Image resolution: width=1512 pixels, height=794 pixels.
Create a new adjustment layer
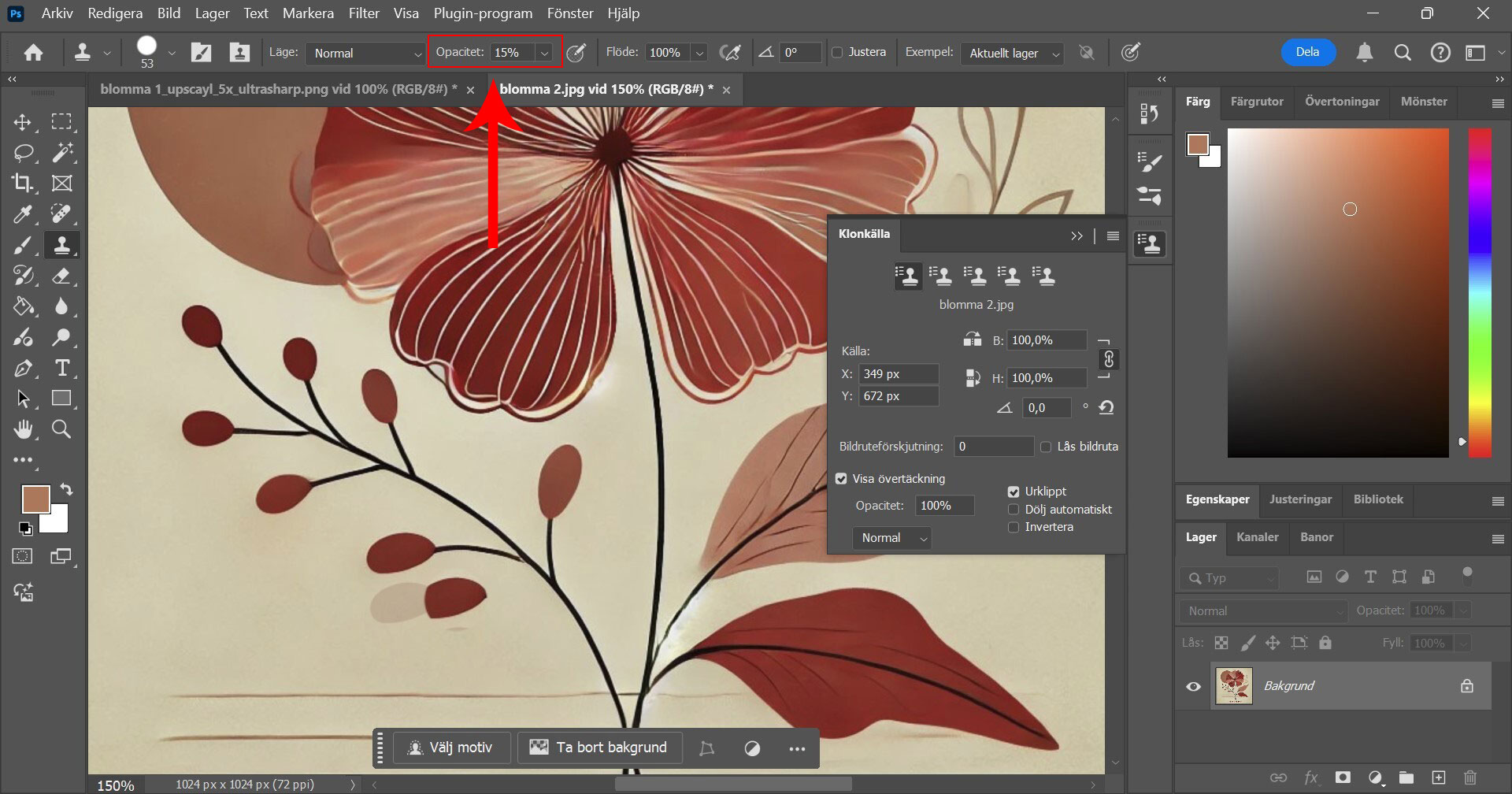(x=1374, y=776)
